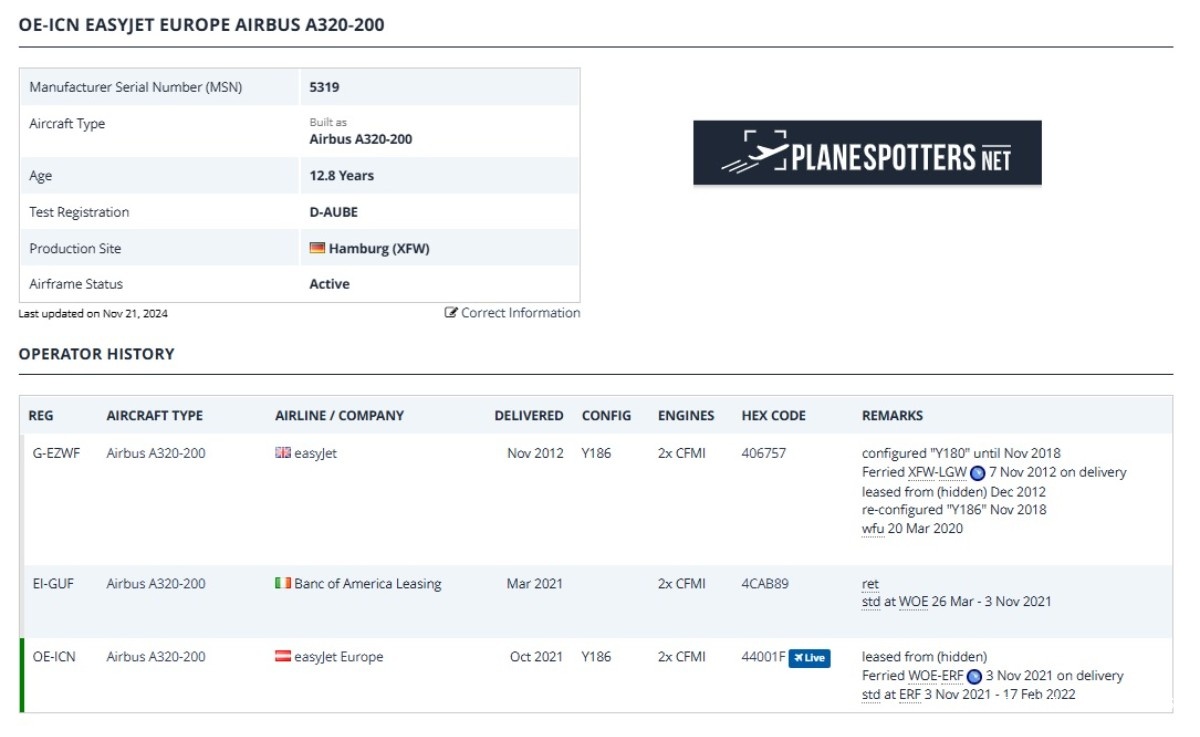Click the Nov 2012 delivery date

click(535, 453)
